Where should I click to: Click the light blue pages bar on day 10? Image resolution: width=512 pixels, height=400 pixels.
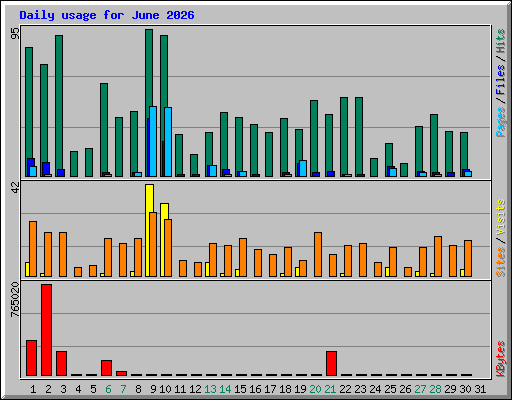coord(168,142)
